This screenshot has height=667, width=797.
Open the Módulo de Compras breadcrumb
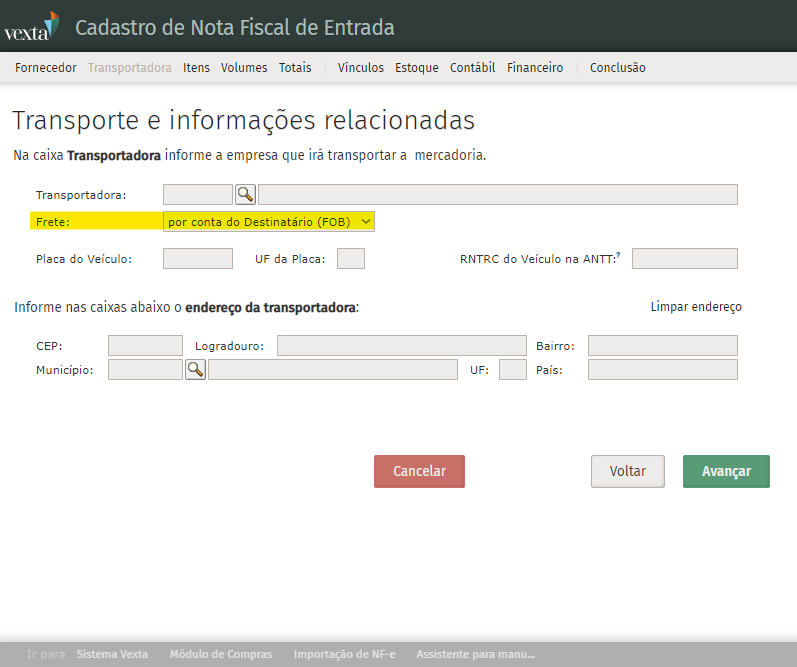click(x=220, y=654)
